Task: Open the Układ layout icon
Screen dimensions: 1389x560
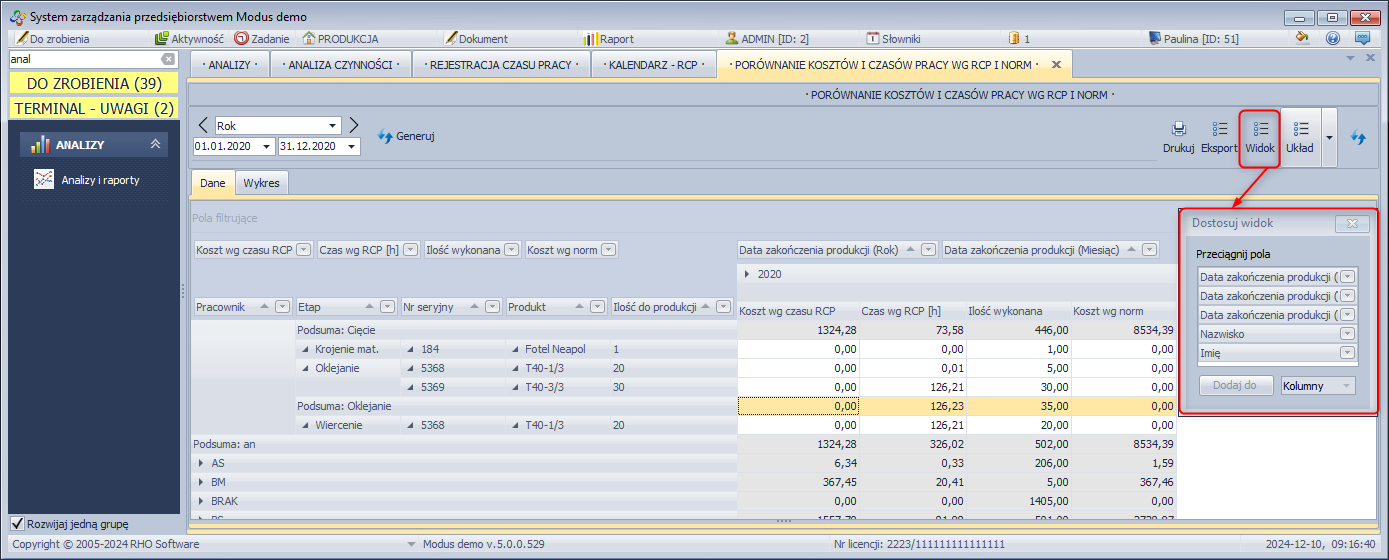Action: point(1300,136)
